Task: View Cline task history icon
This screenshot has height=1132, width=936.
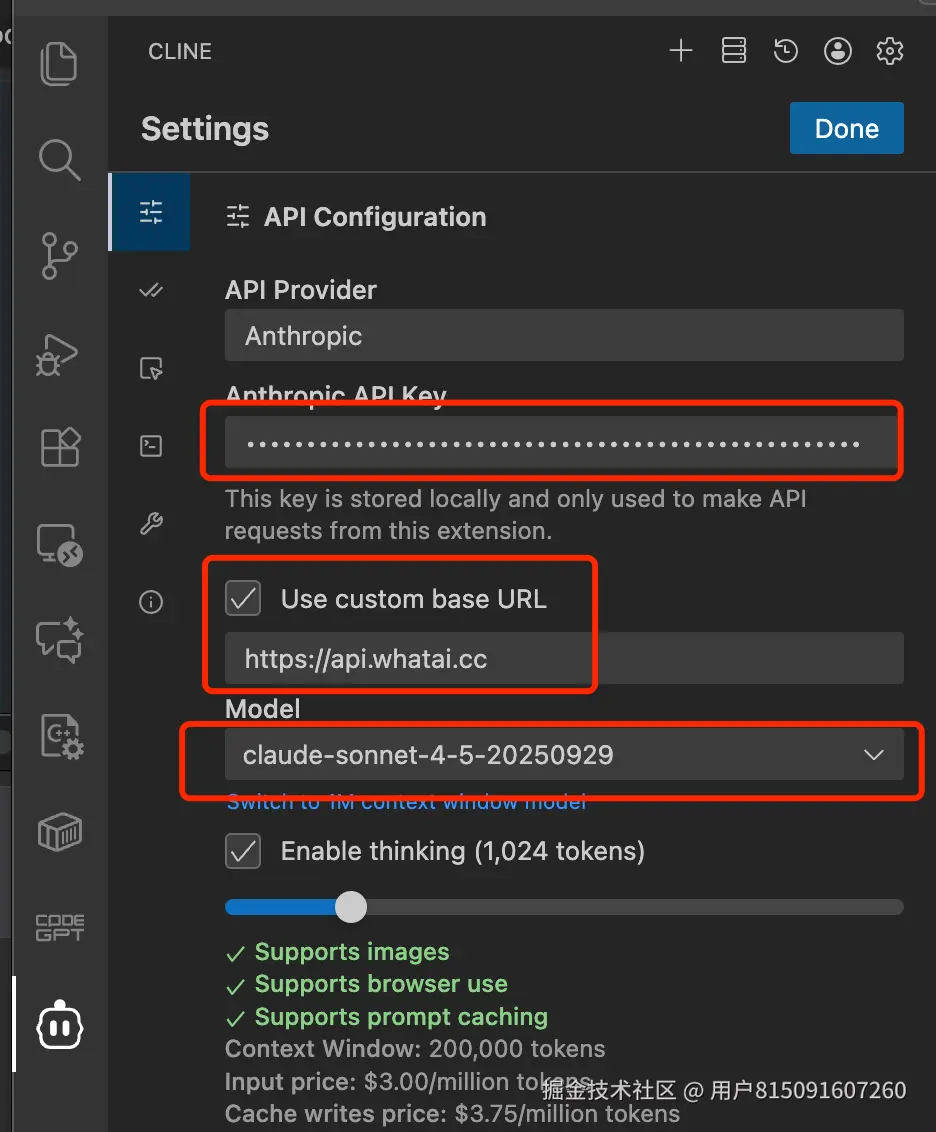Action: [x=786, y=51]
